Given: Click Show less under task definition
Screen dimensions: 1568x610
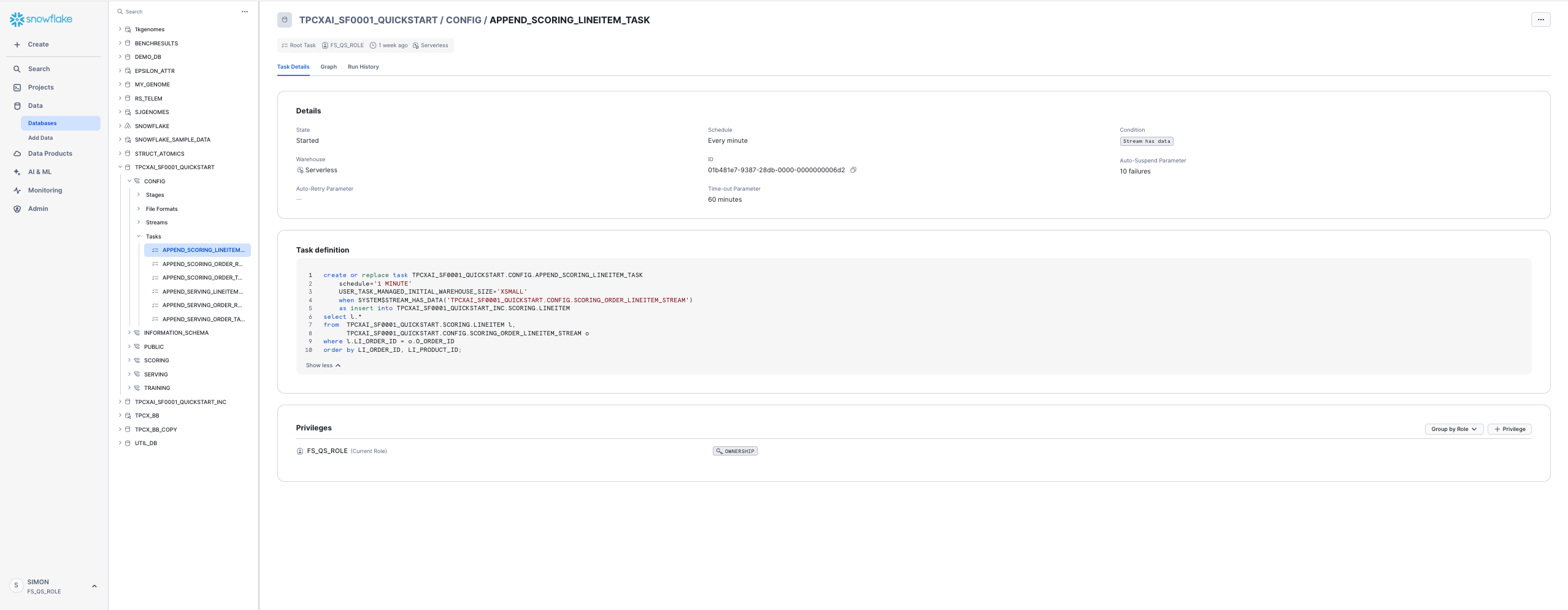Looking at the screenshot, I should 323,365.
